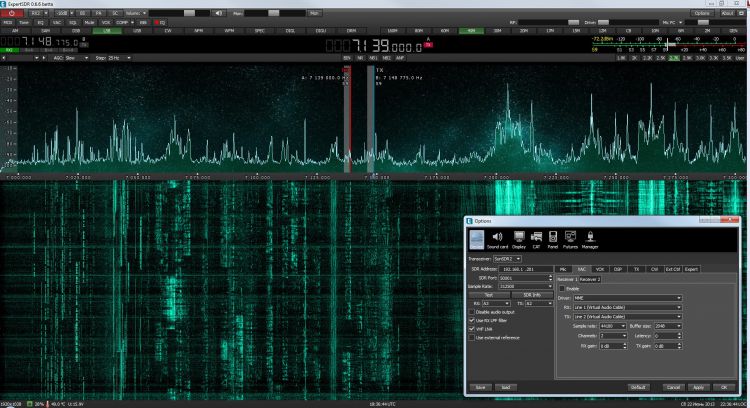
Task: Select the CW mode button
Action: pyautogui.click(x=168, y=31)
